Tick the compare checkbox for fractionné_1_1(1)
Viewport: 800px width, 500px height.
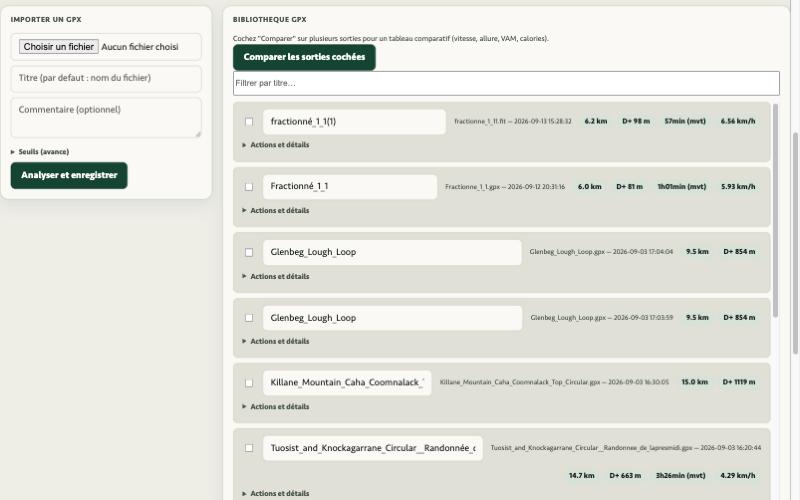249,121
